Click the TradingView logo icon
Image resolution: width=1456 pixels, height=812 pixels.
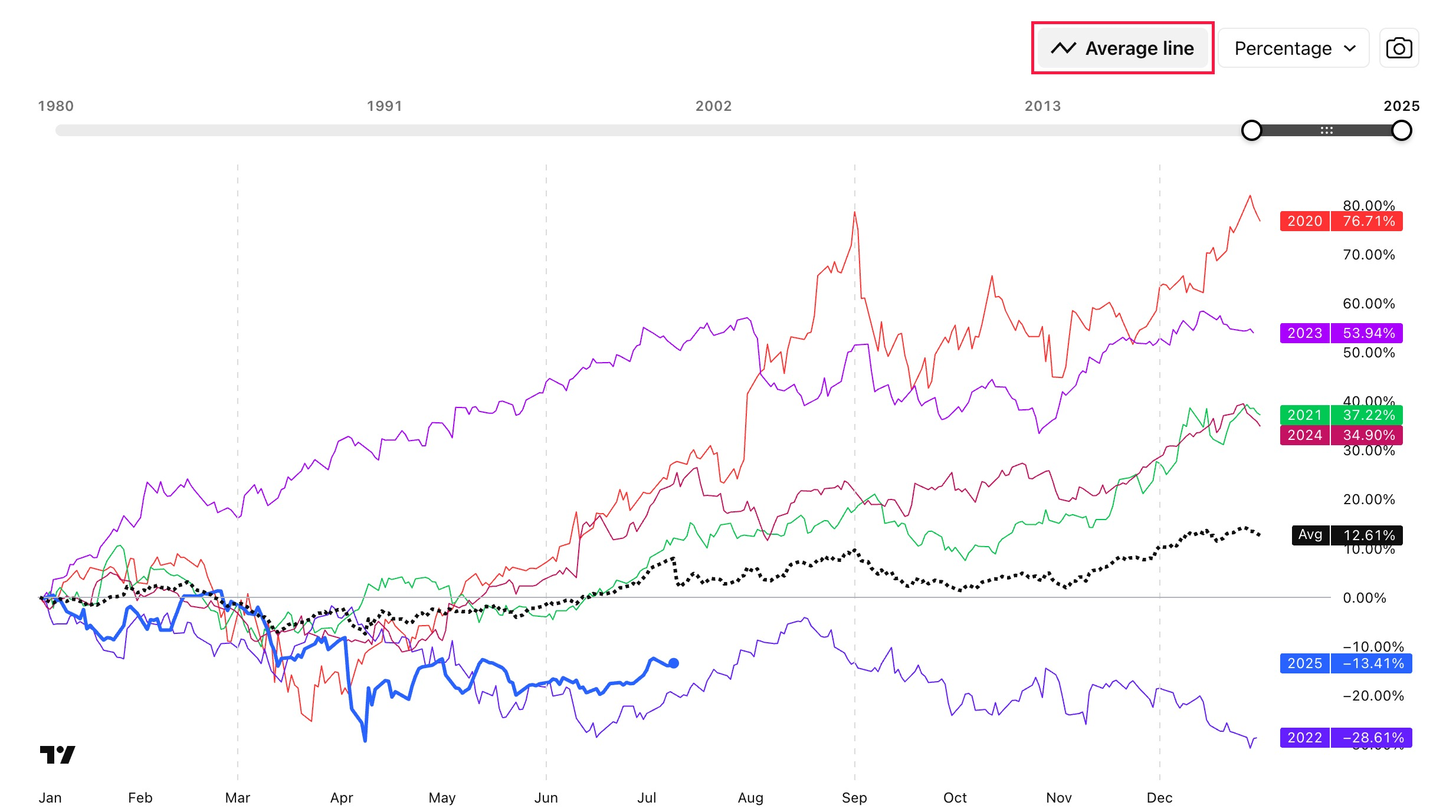[57, 755]
